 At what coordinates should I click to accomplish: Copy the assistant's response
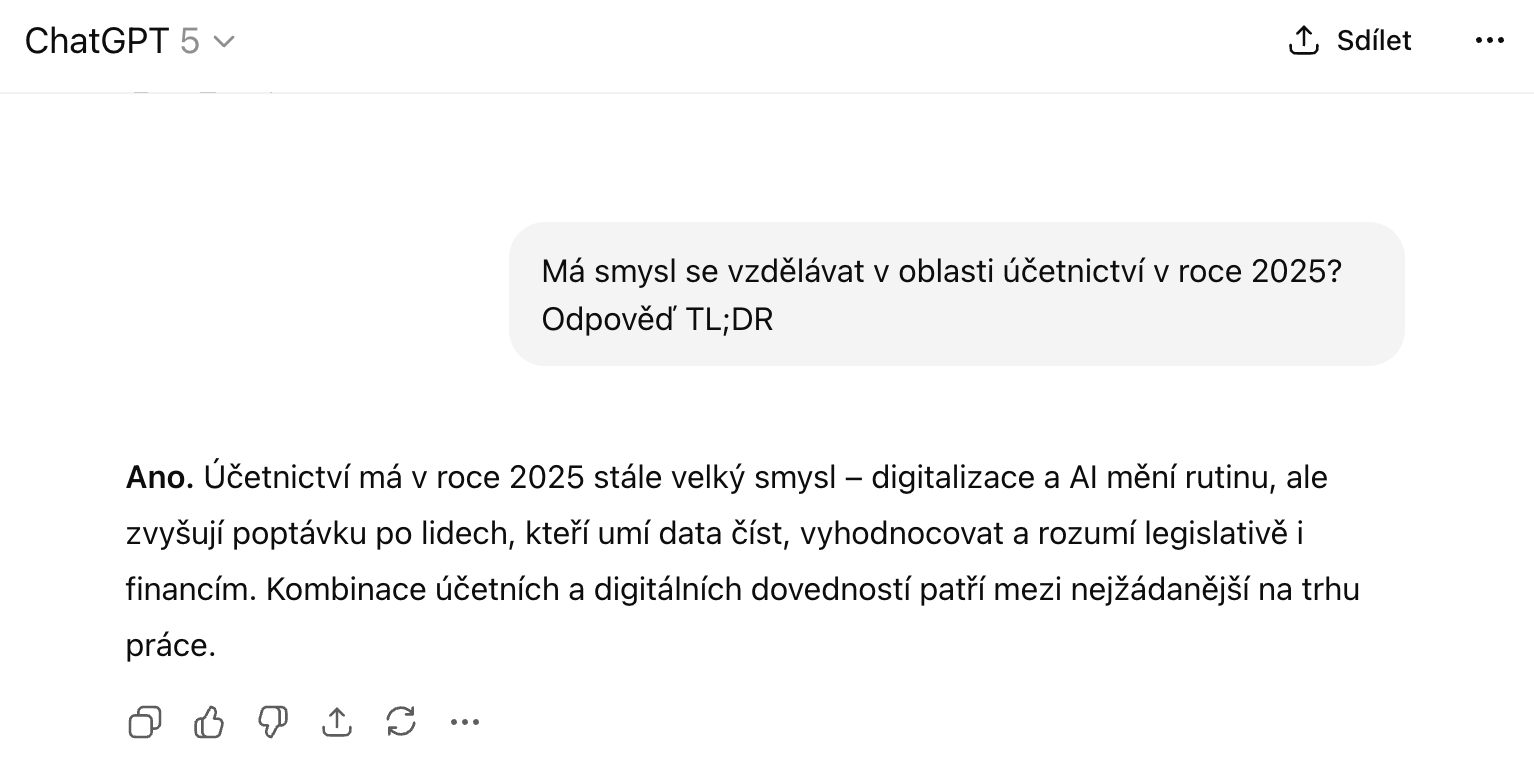click(x=145, y=721)
